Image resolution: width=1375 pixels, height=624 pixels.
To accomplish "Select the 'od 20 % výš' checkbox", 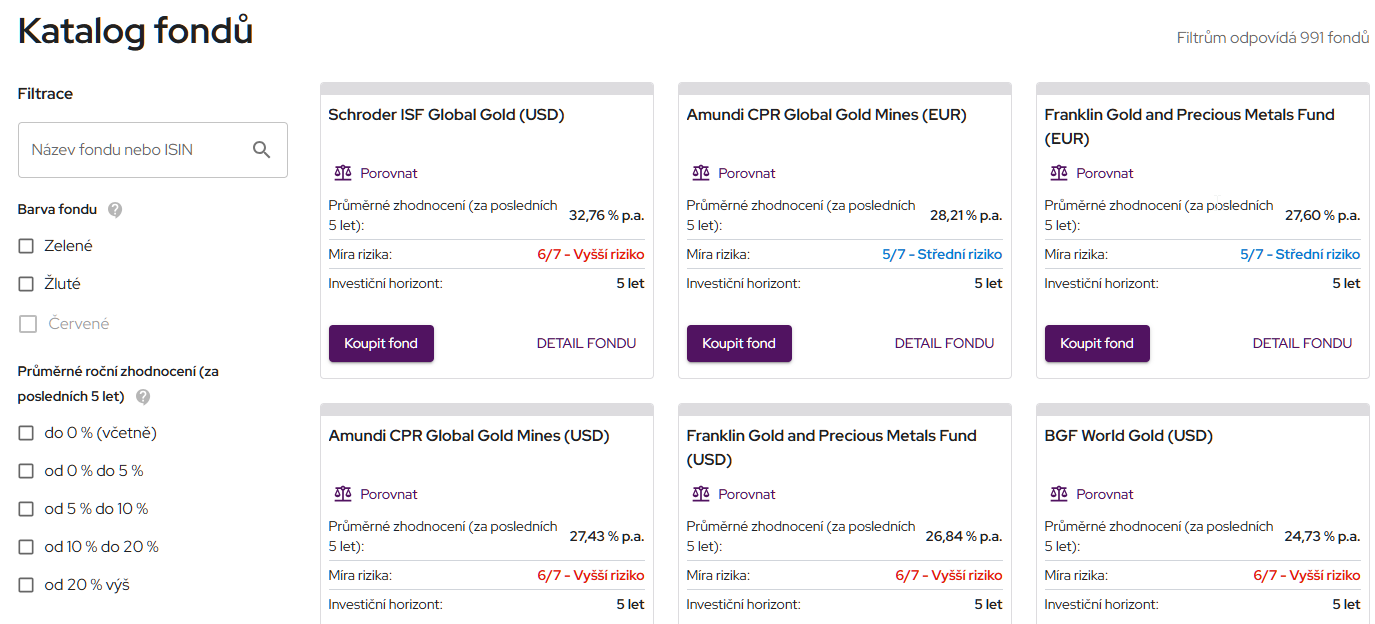I will pyautogui.click(x=26, y=585).
